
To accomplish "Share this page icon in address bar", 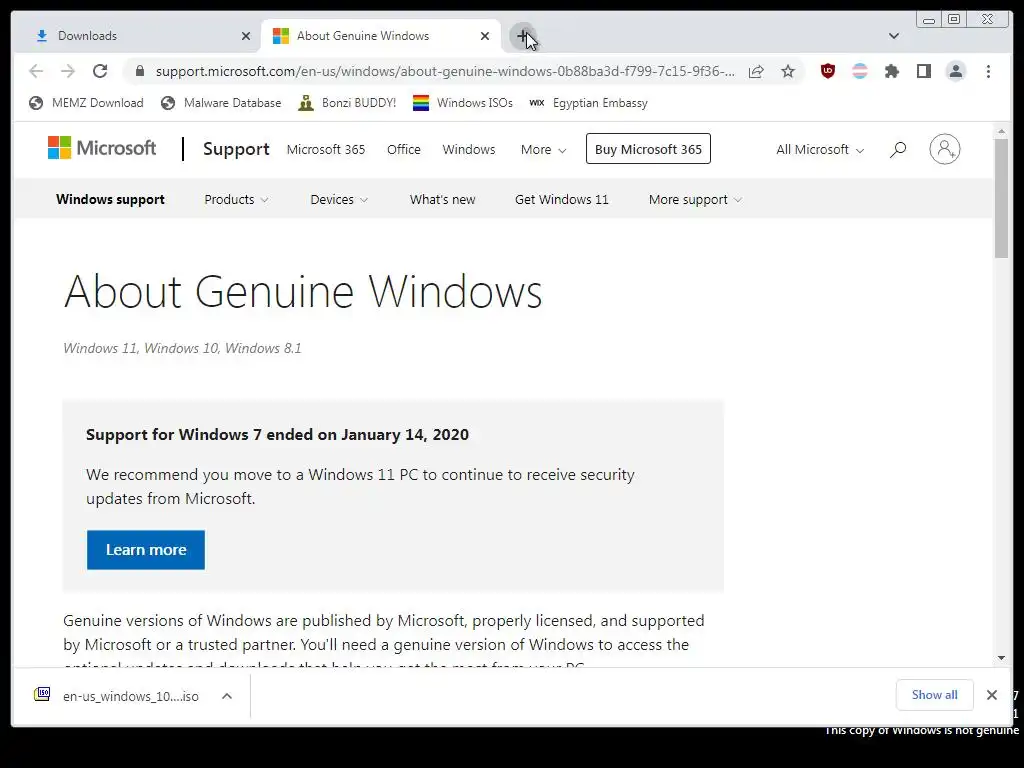I will pyautogui.click(x=756, y=71).
